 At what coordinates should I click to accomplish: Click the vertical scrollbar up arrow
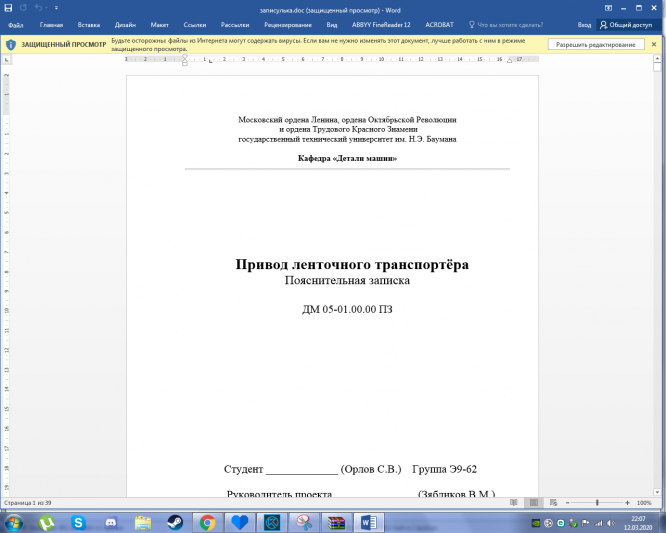click(657, 59)
